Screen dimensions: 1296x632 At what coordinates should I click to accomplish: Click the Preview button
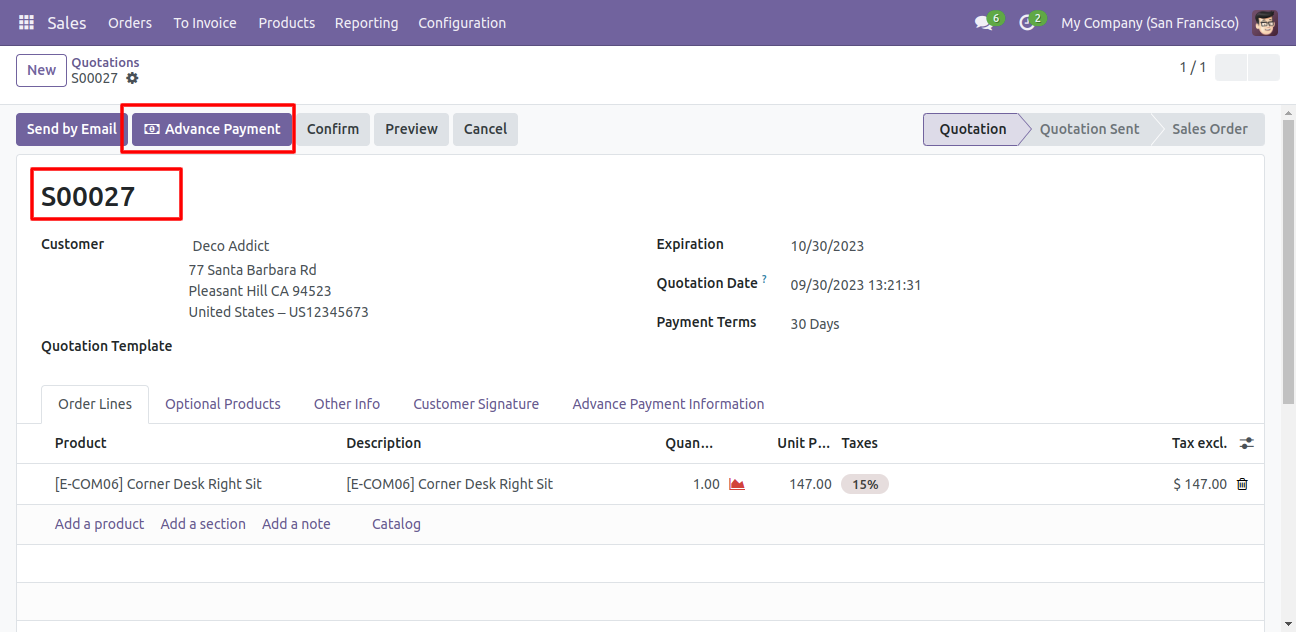click(412, 129)
